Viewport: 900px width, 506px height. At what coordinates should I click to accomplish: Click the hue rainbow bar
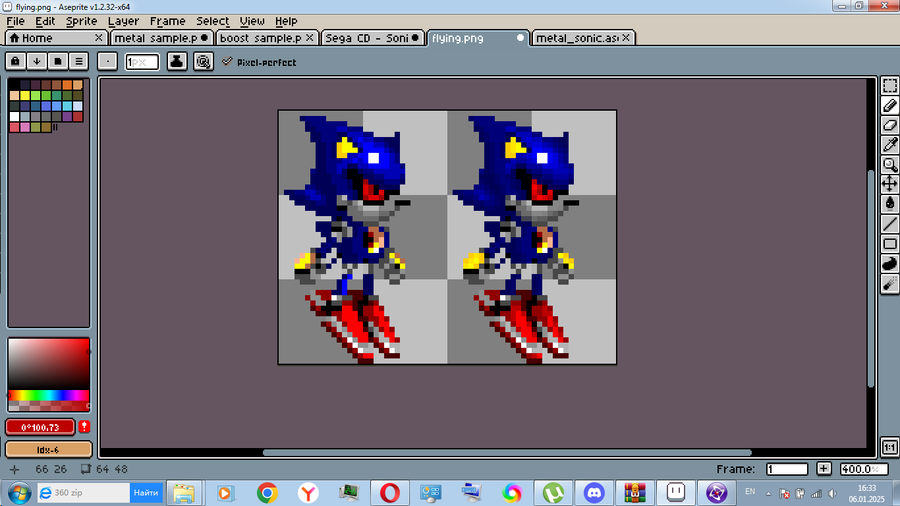point(48,395)
